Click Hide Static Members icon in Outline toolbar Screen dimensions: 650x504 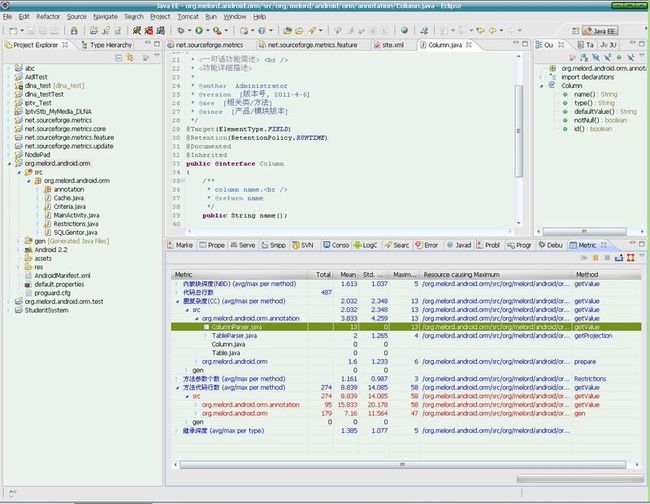pos(607,58)
